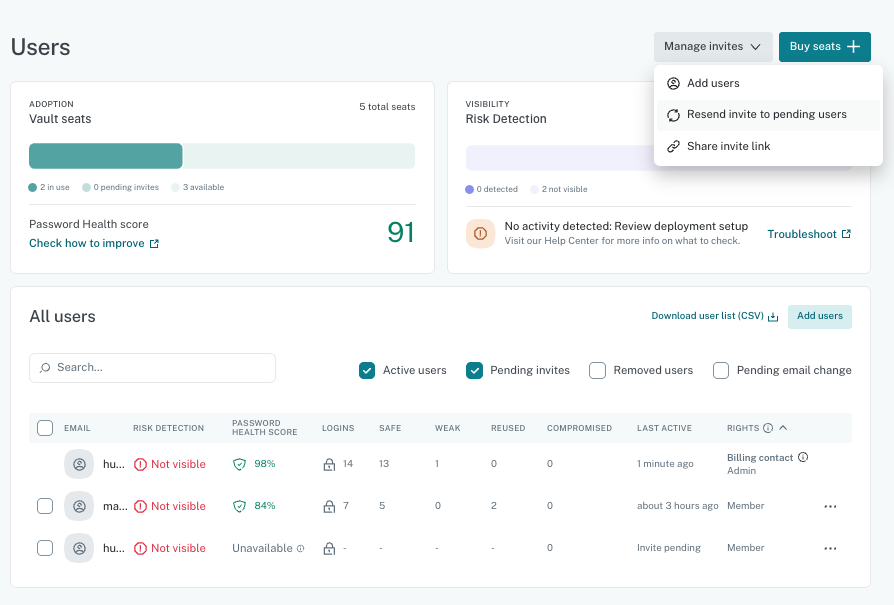Toggle the RIGHTS column sort arrow
Viewport: 894px width, 605px height.
(x=783, y=428)
